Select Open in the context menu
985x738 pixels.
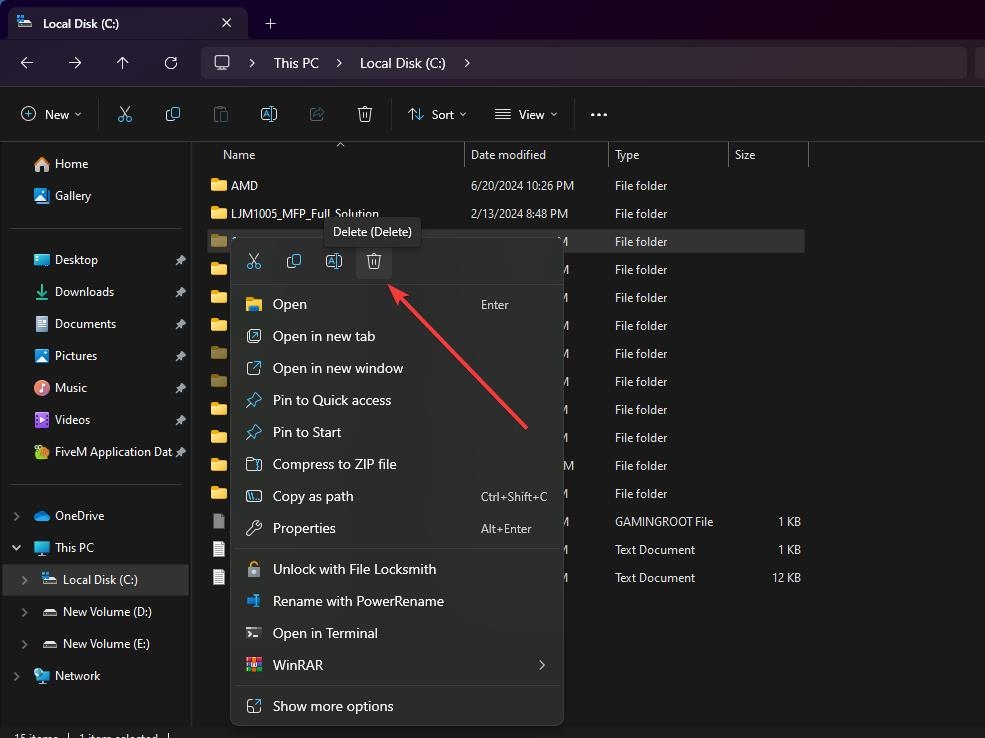click(397, 305)
